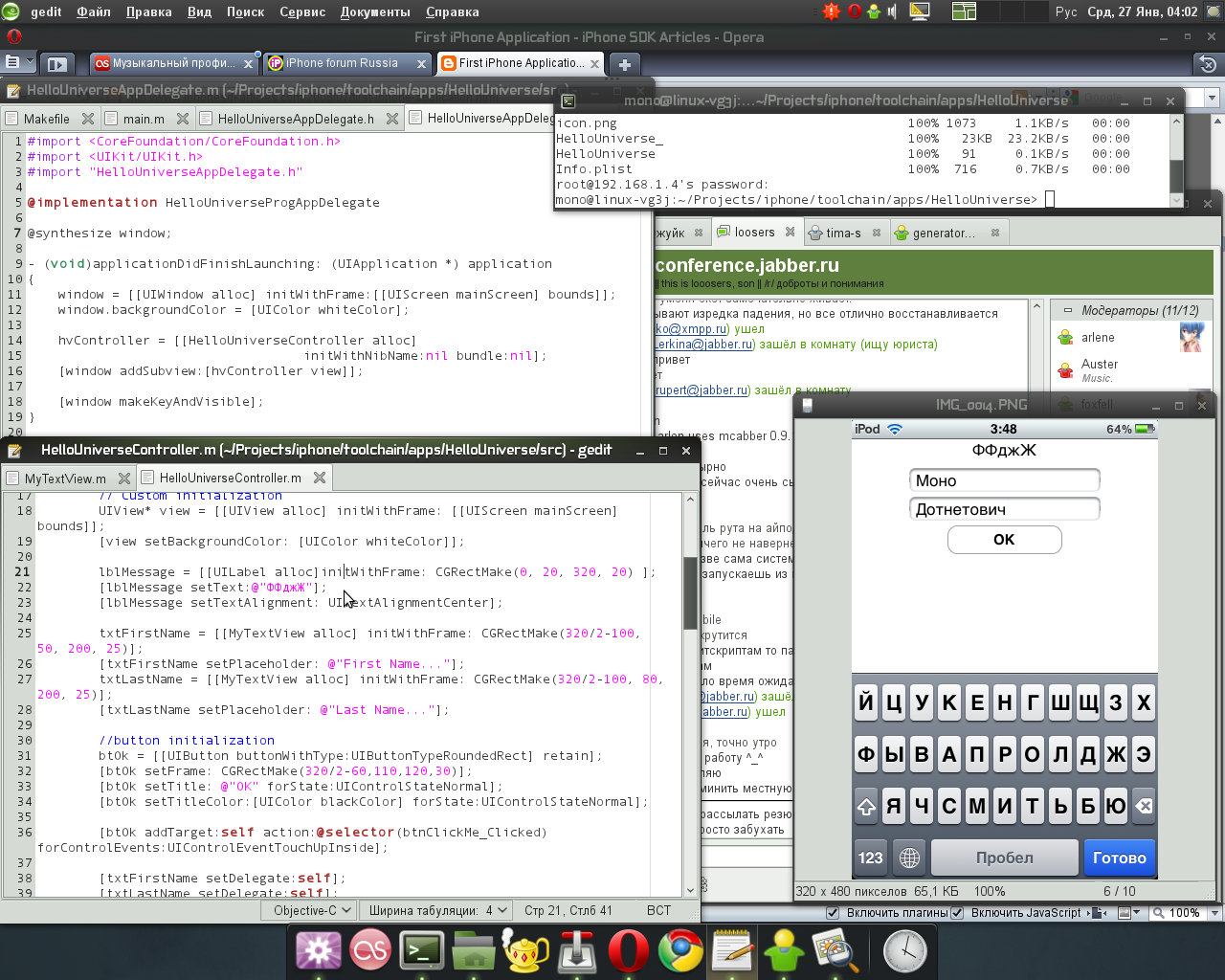Click Opera's new tab plus button
The height and width of the screenshot is (980, 1225).
pyautogui.click(x=624, y=64)
